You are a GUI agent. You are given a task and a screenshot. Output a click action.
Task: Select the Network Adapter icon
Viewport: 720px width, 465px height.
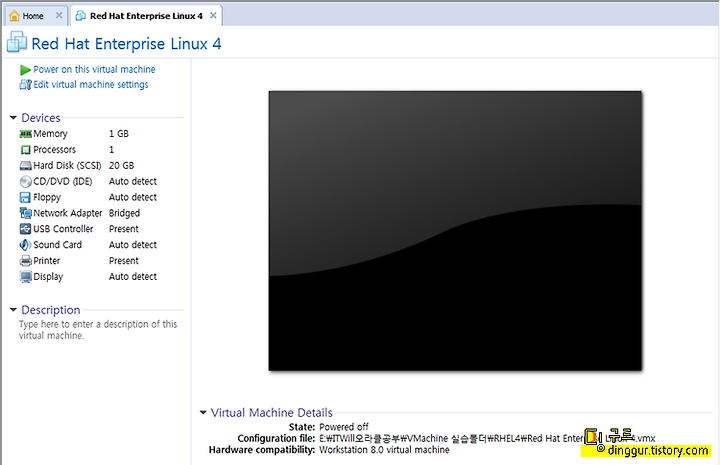point(25,213)
